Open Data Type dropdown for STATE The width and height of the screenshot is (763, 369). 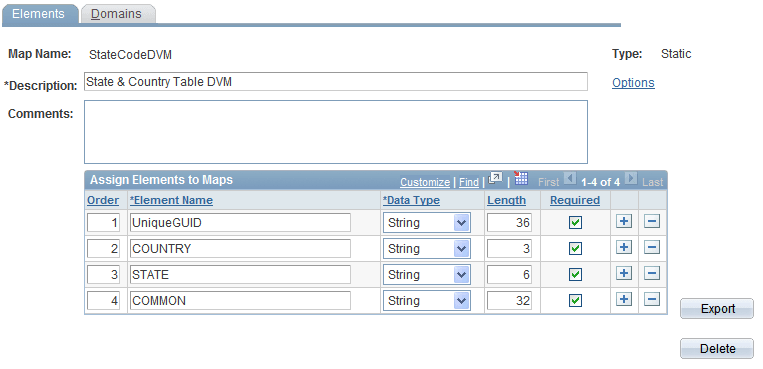(426, 275)
